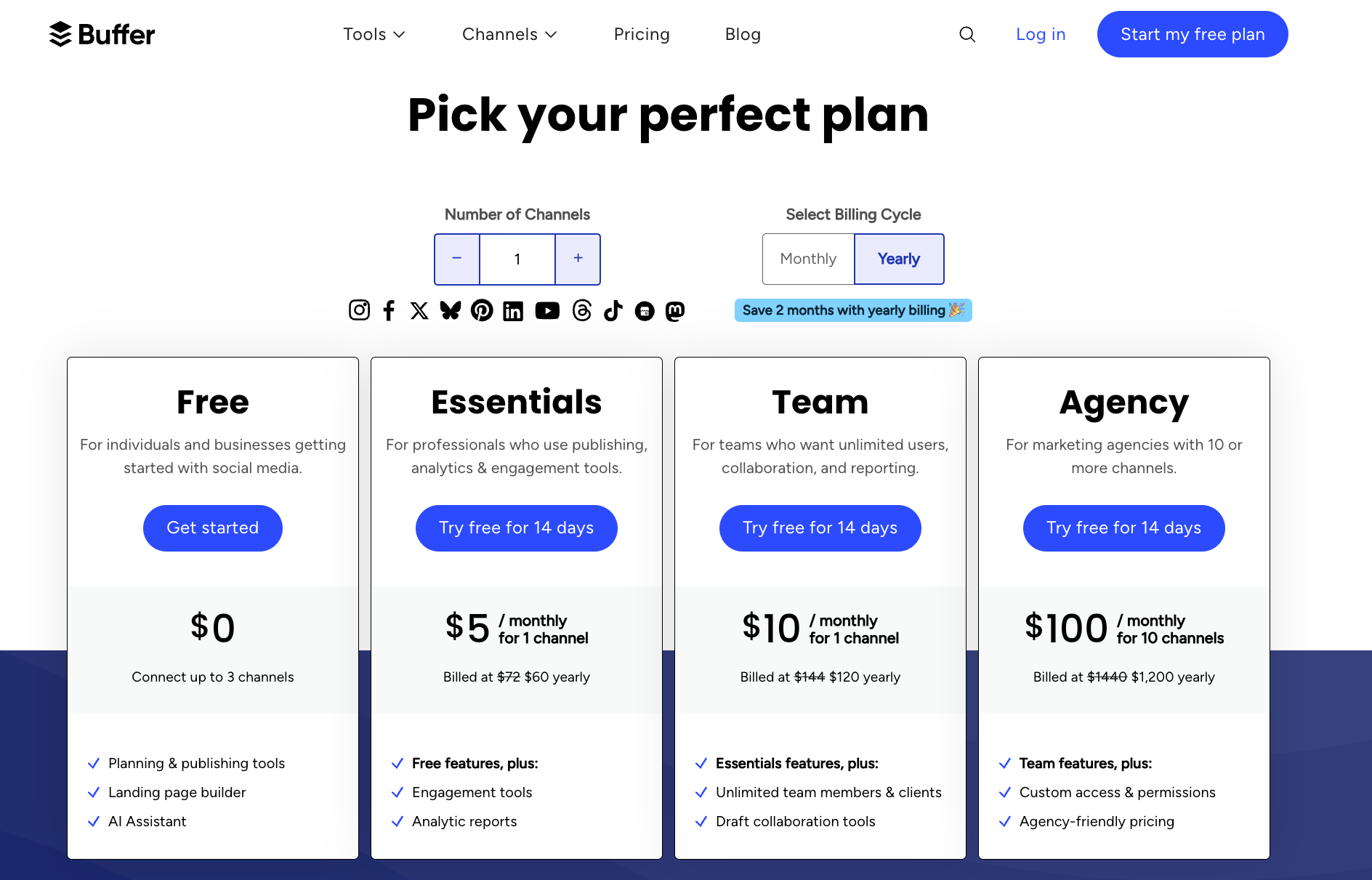The width and height of the screenshot is (1372, 880).
Task: Decrease number of channels with minus
Action: pyautogui.click(x=457, y=259)
